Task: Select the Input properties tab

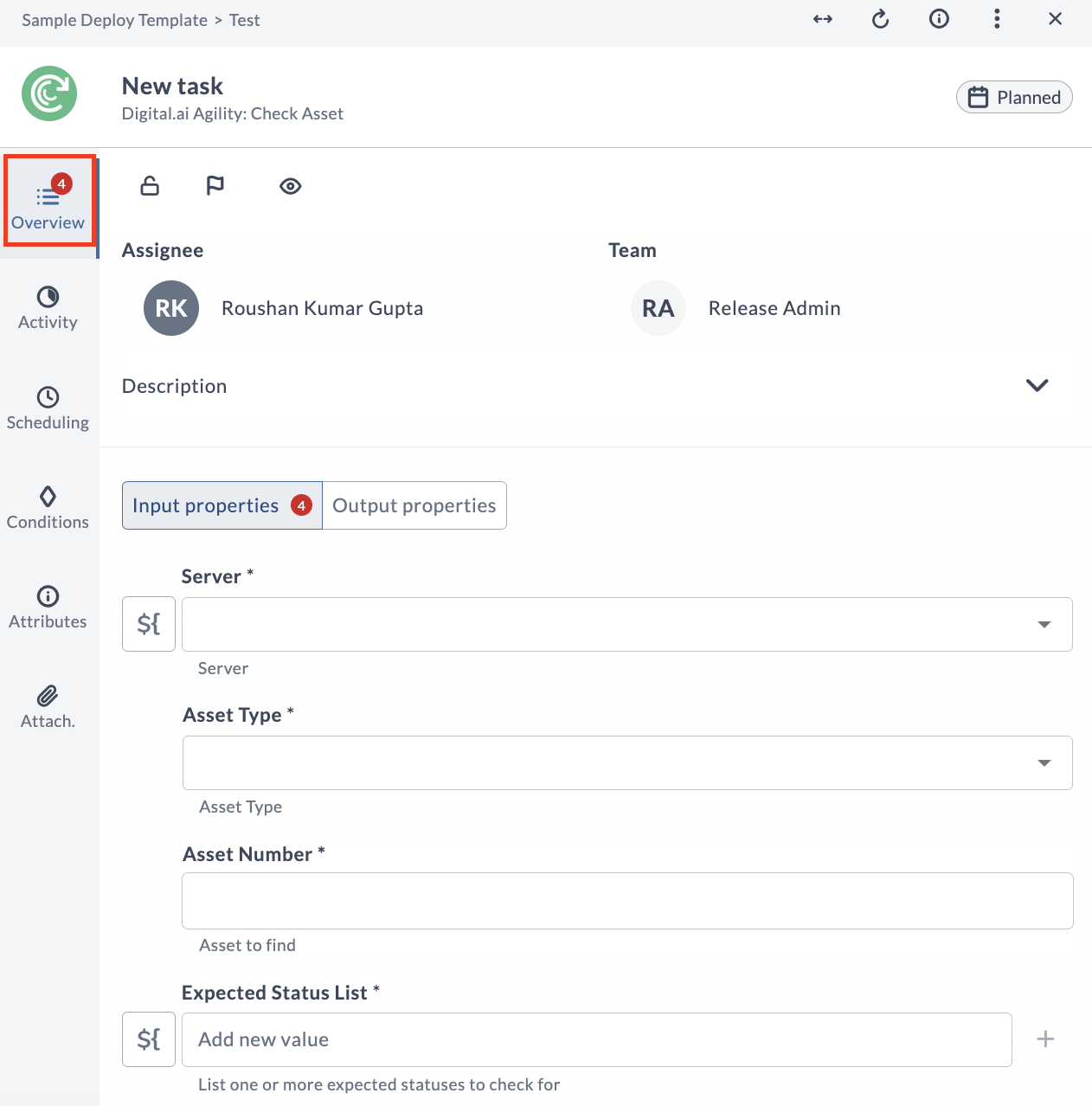Action: (x=222, y=505)
